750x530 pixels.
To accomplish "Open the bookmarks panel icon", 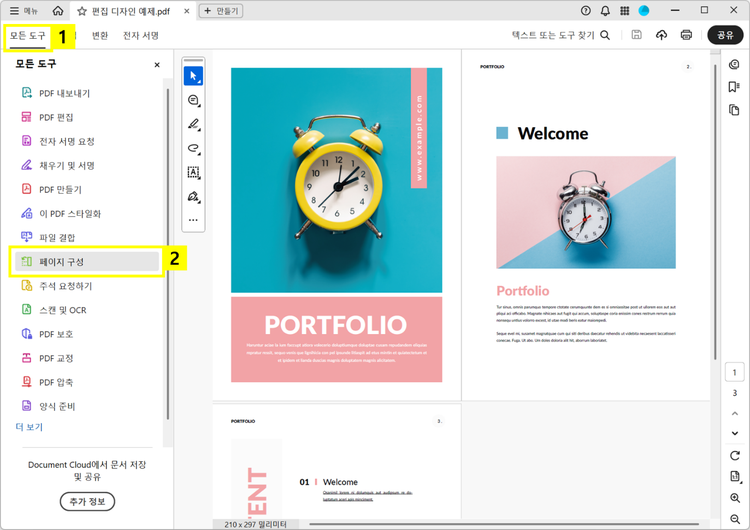I will click(734, 87).
